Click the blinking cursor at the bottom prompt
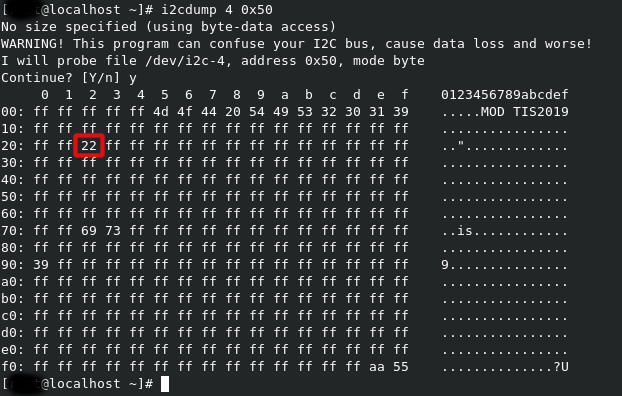This screenshot has width=622, height=396. [165, 384]
